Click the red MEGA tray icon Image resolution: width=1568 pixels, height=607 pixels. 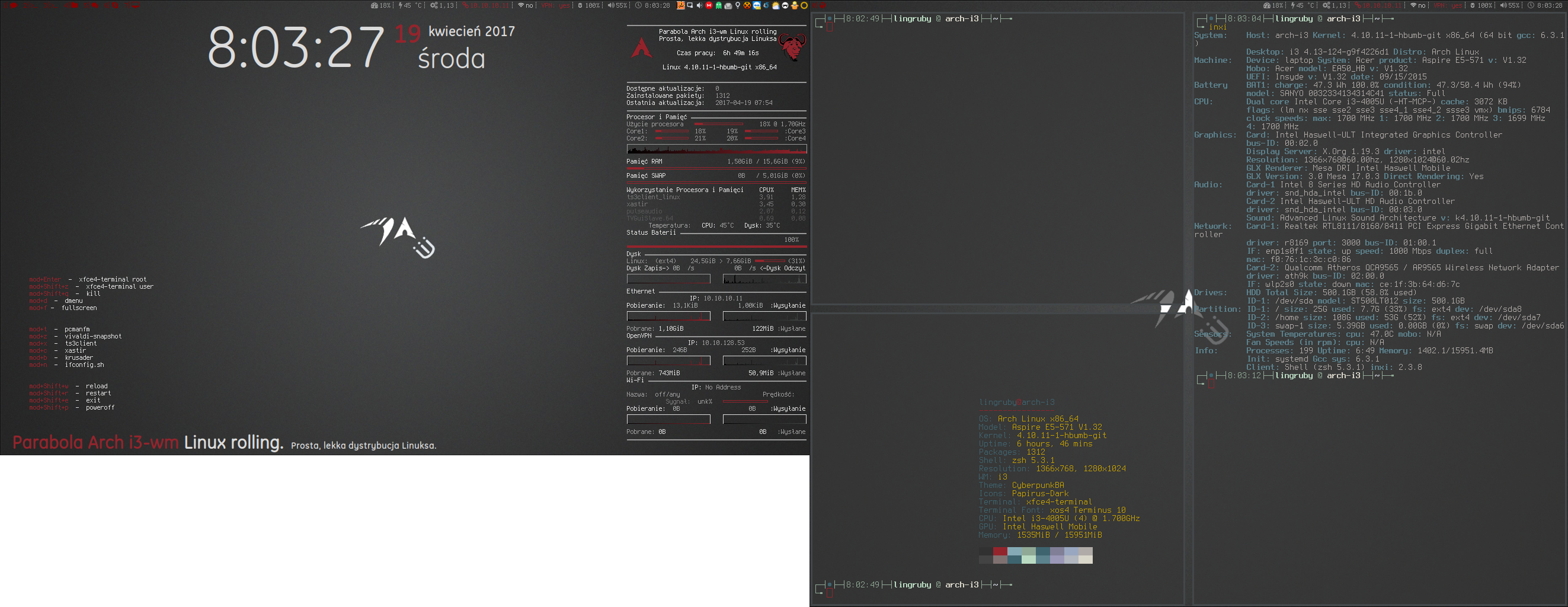709,5
